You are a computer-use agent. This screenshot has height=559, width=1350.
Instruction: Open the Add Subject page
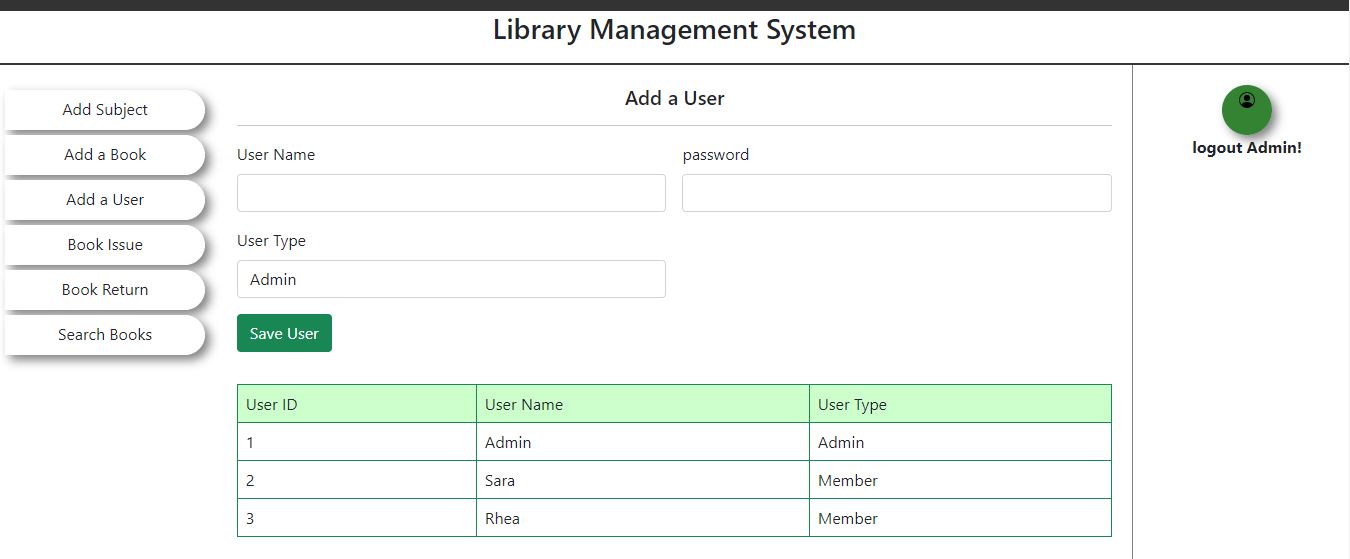pyautogui.click(x=105, y=110)
